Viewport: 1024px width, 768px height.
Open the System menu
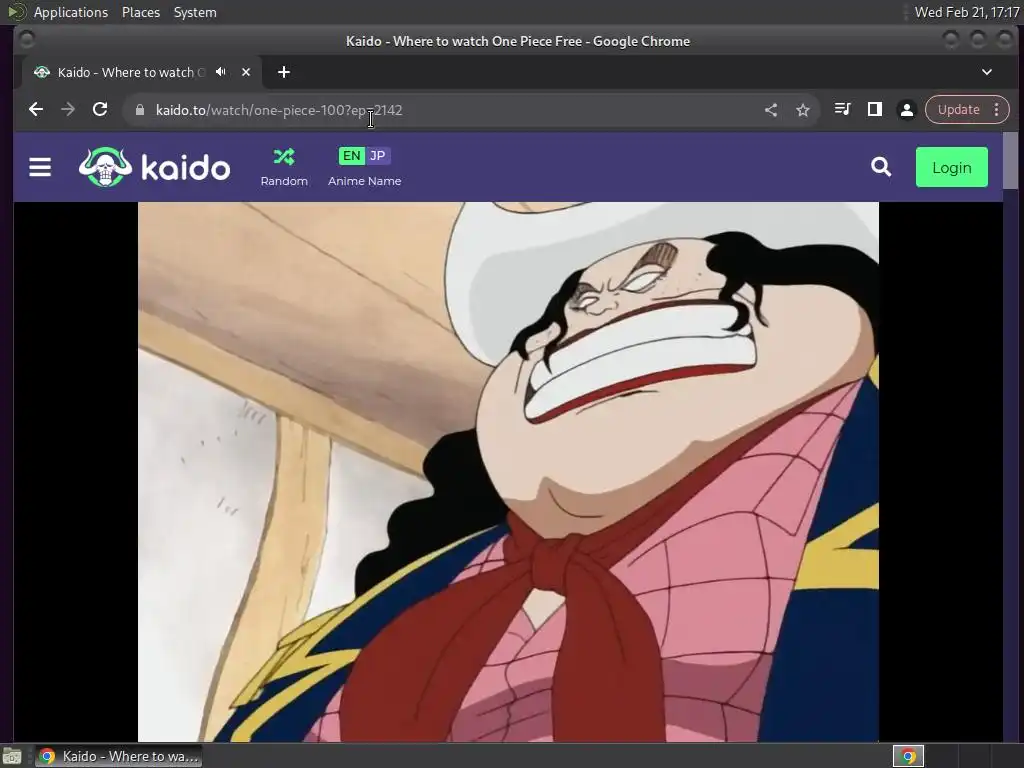(x=195, y=12)
